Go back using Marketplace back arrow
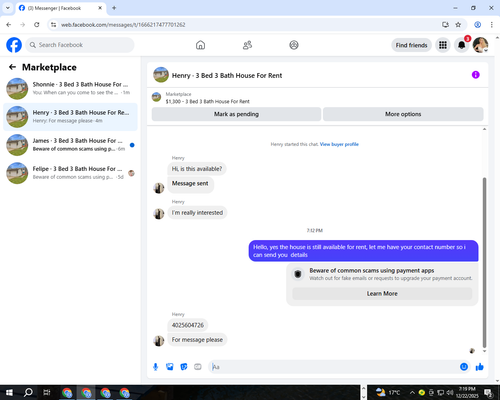The width and height of the screenshot is (500, 400). (x=12, y=67)
